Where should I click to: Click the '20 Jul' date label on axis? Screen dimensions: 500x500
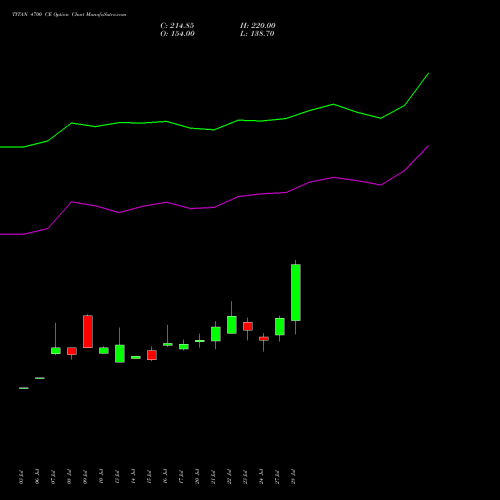pos(197,477)
